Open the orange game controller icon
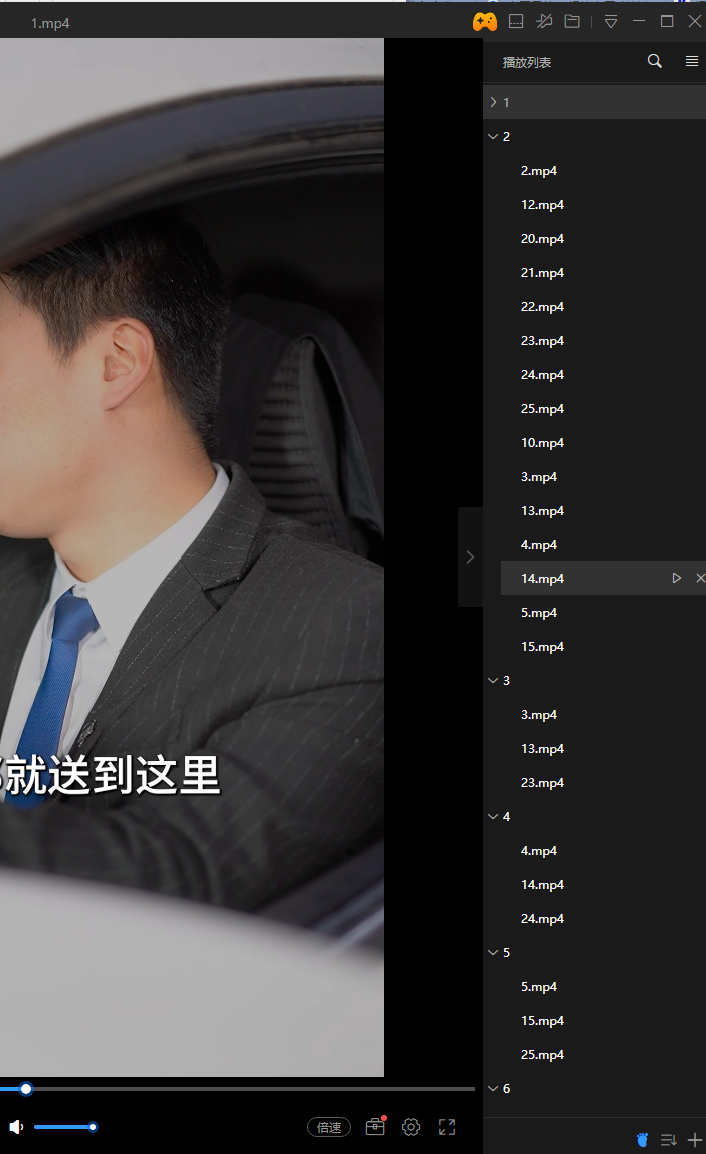The width and height of the screenshot is (706, 1154). (485, 21)
